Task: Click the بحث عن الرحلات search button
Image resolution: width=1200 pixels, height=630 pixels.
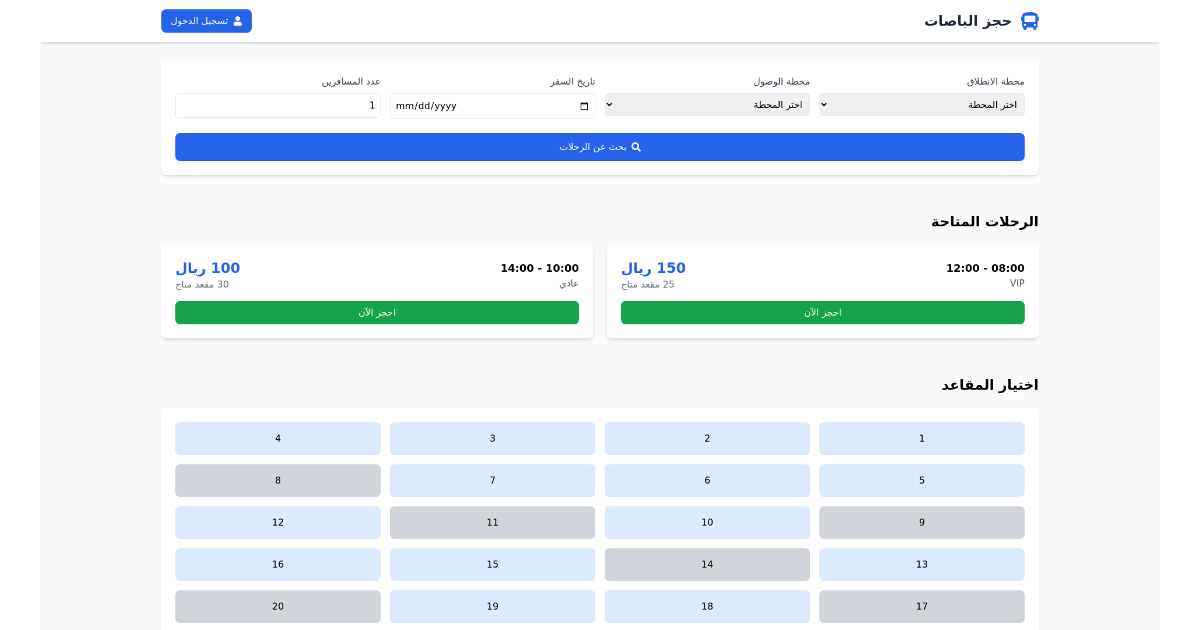Action: 600,147
